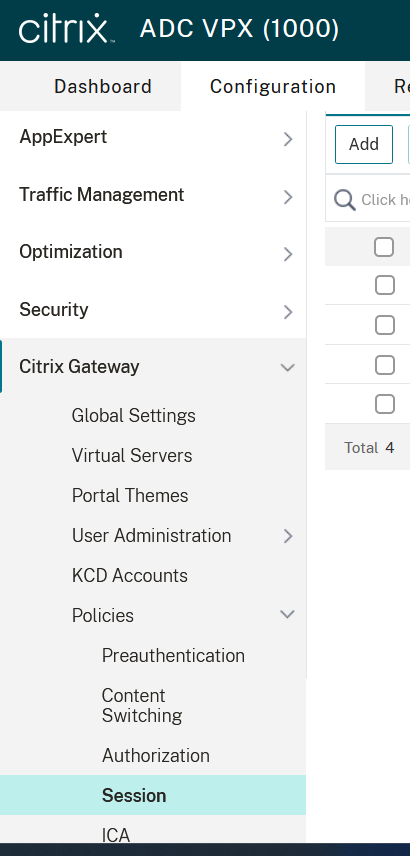
Task: Open Virtual Servers page
Action: click(132, 456)
